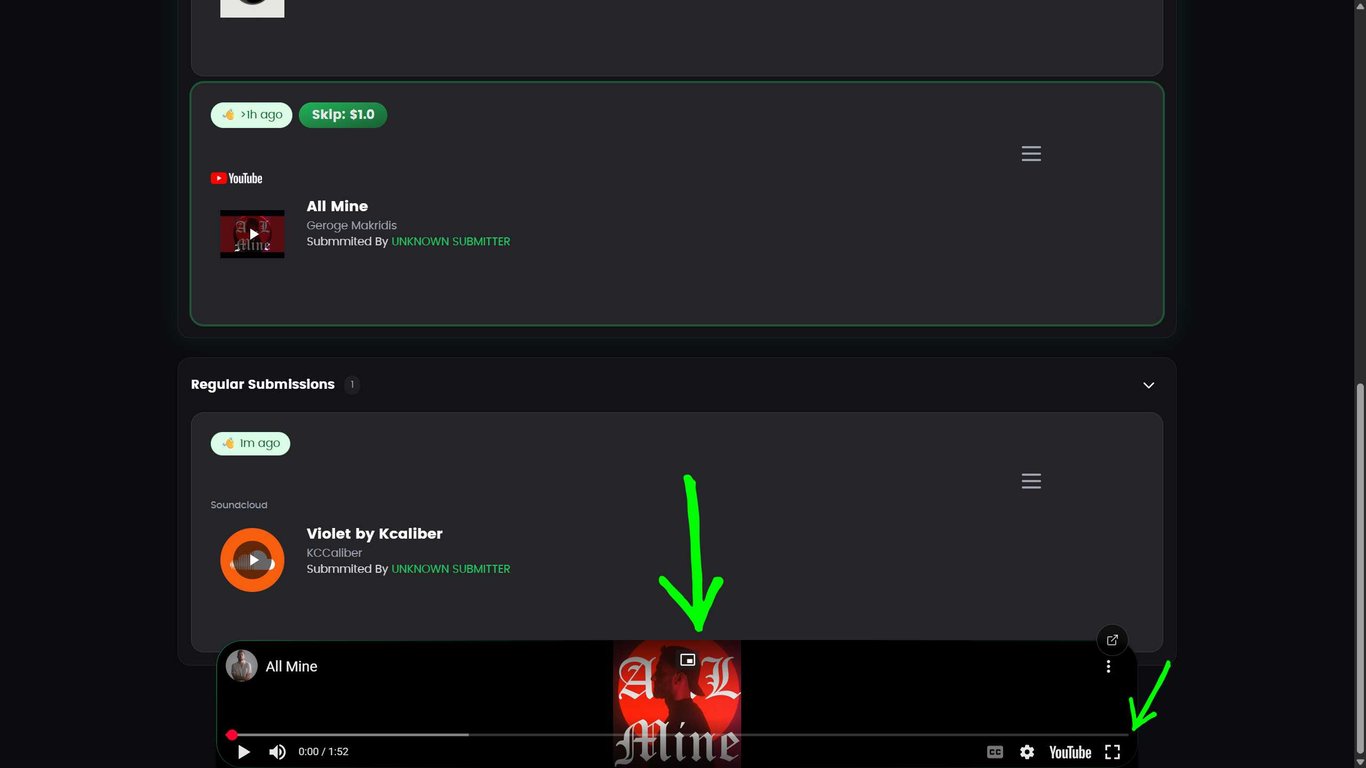Seek on the video progress bar
1366x768 pixels.
pyautogui.click(x=679, y=735)
